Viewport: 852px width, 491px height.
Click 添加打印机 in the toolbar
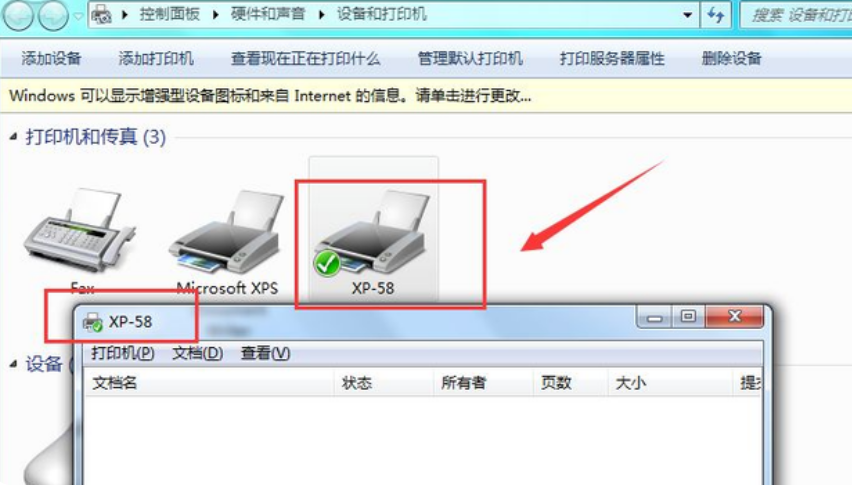156,58
